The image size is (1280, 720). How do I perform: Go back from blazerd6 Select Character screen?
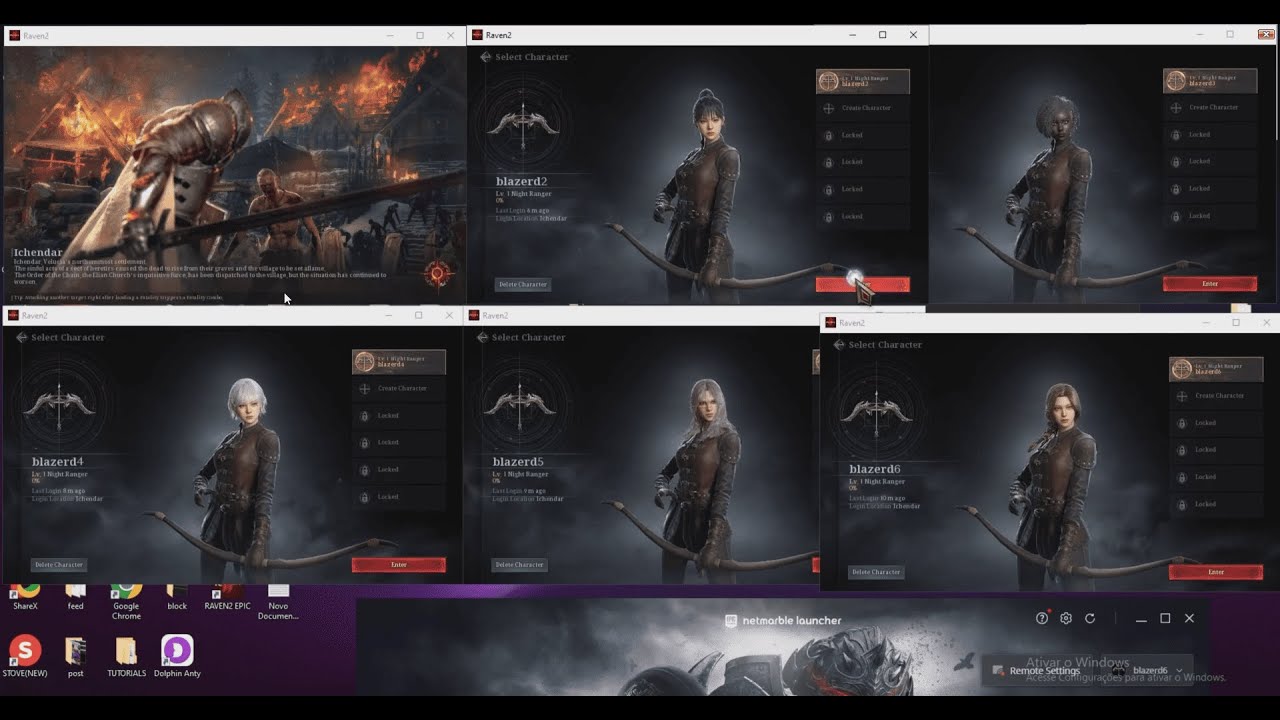(839, 344)
